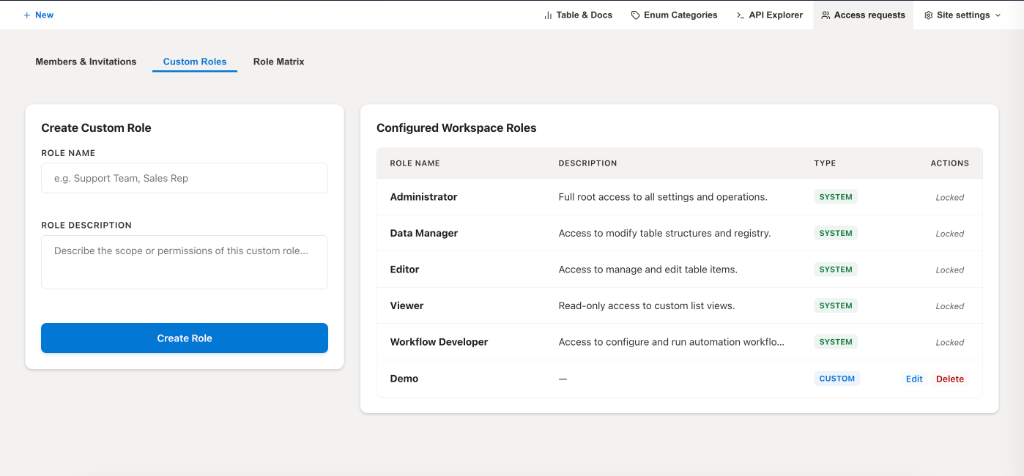1024x476 pixels.
Task: Edit the Demo custom role
Action: (x=914, y=379)
